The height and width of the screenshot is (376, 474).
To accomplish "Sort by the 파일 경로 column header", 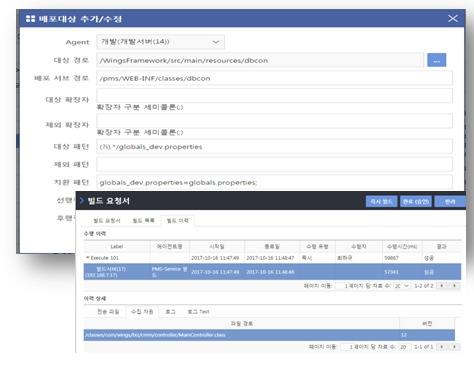I will [x=242, y=323].
